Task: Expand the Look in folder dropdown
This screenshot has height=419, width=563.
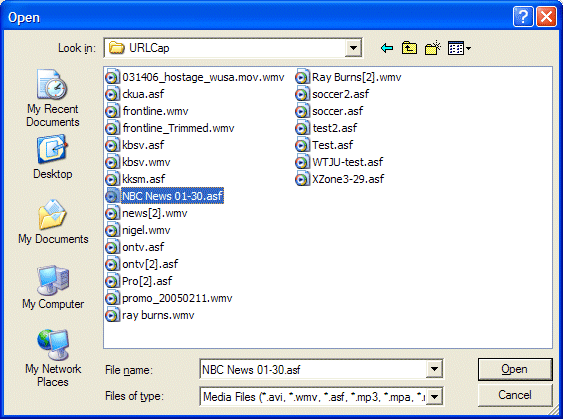Action: coord(353,48)
